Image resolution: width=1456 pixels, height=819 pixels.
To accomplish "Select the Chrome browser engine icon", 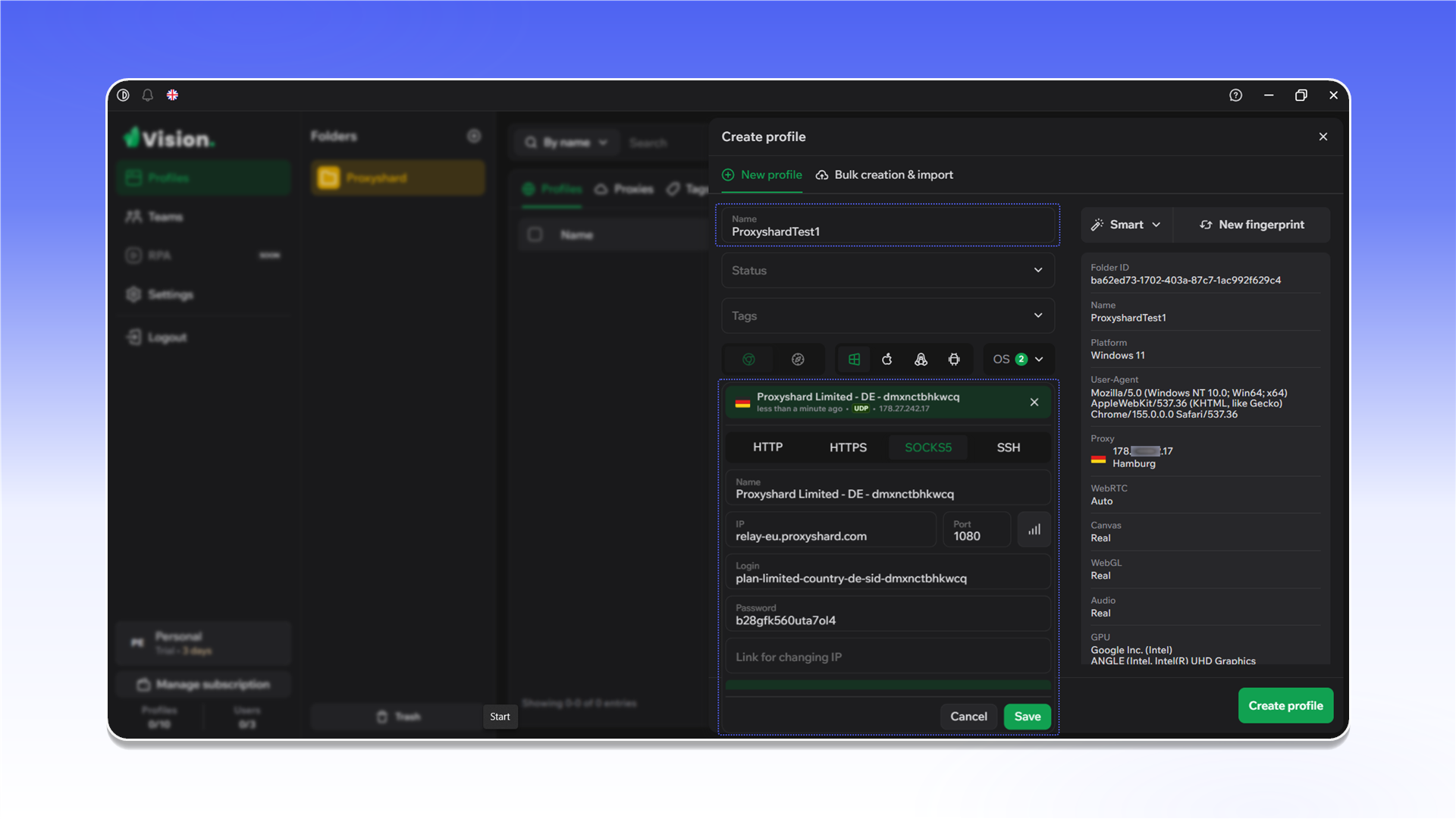I will pyautogui.click(x=748, y=359).
